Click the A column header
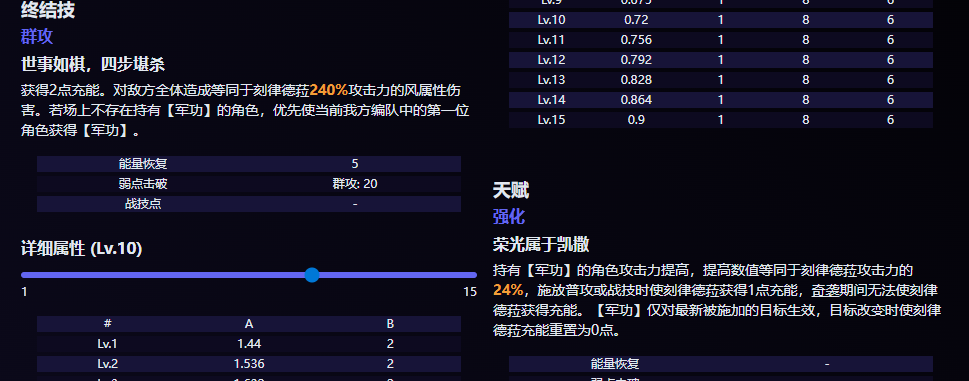This screenshot has height=381, width=969. pos(249,324)
